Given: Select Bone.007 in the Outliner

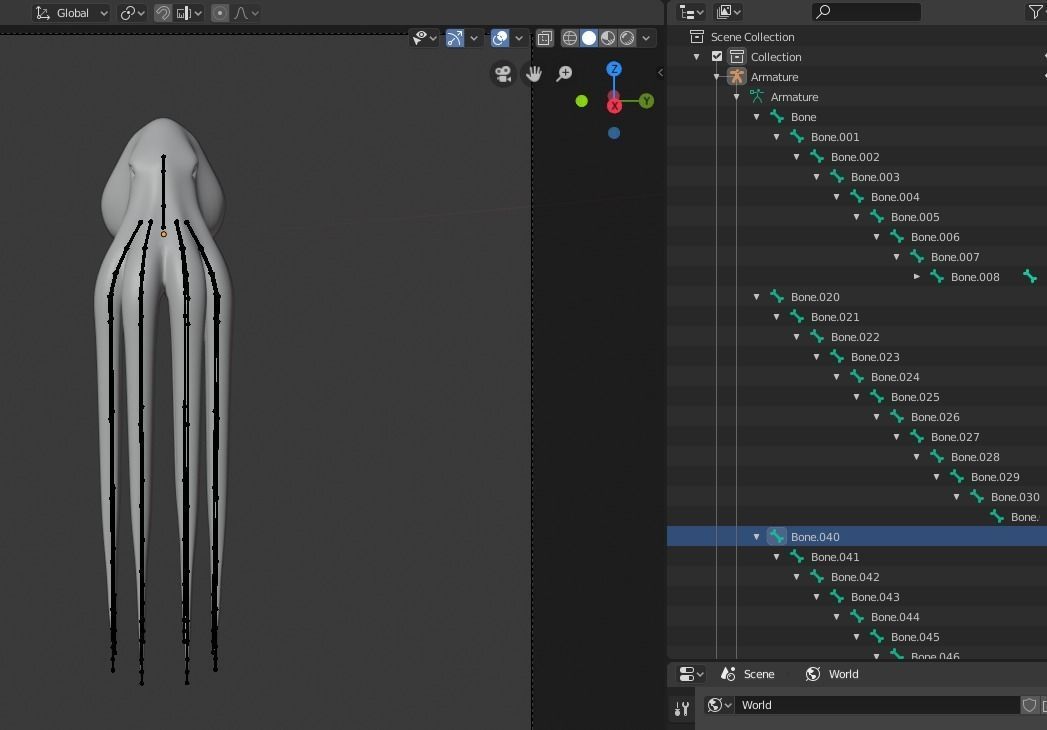Looking at the screenshot, I should 955,257.
